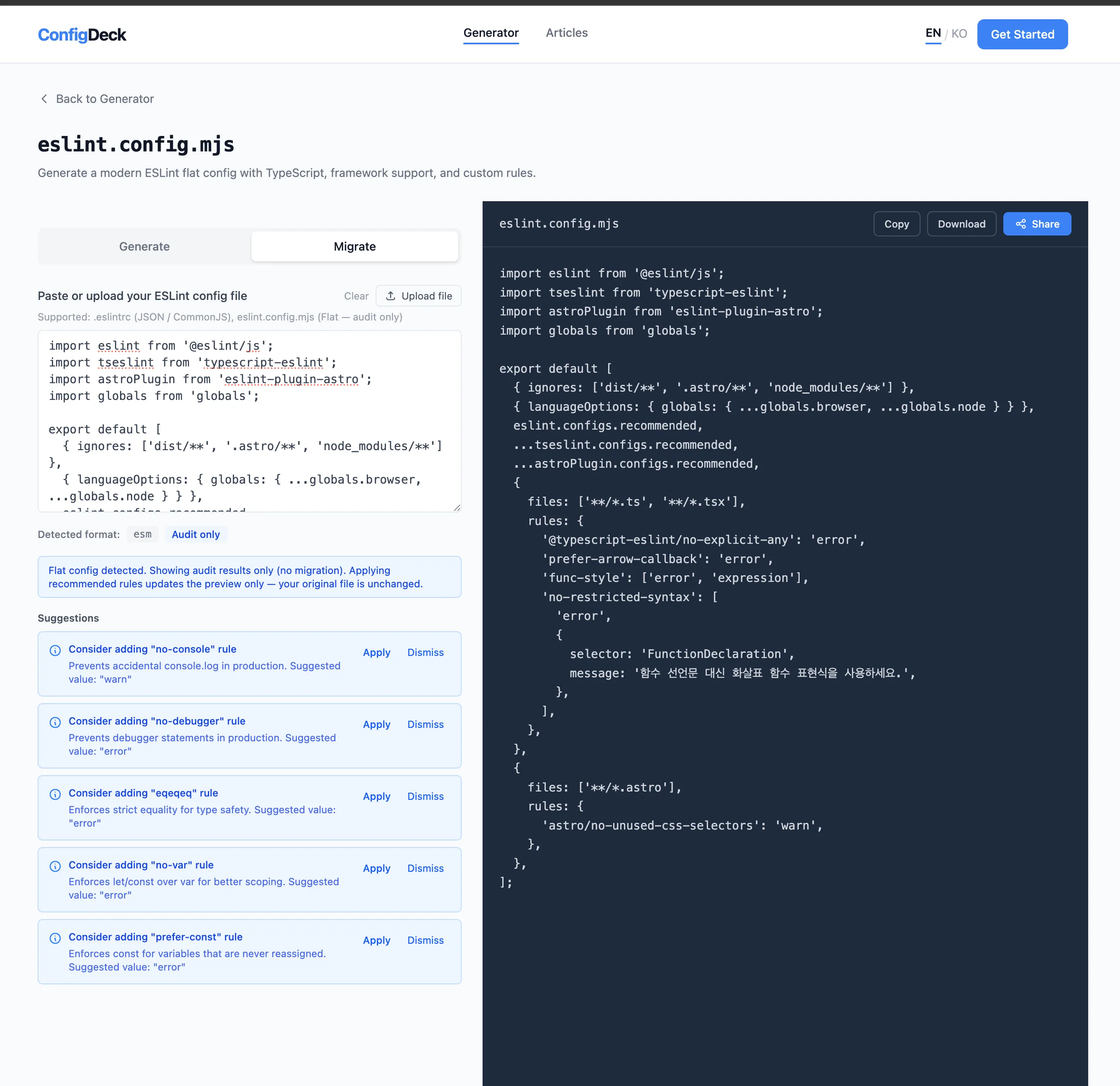Click the Supported formats hint text
Viewport: 1120px width, 1086px height.
coord(220,317)
